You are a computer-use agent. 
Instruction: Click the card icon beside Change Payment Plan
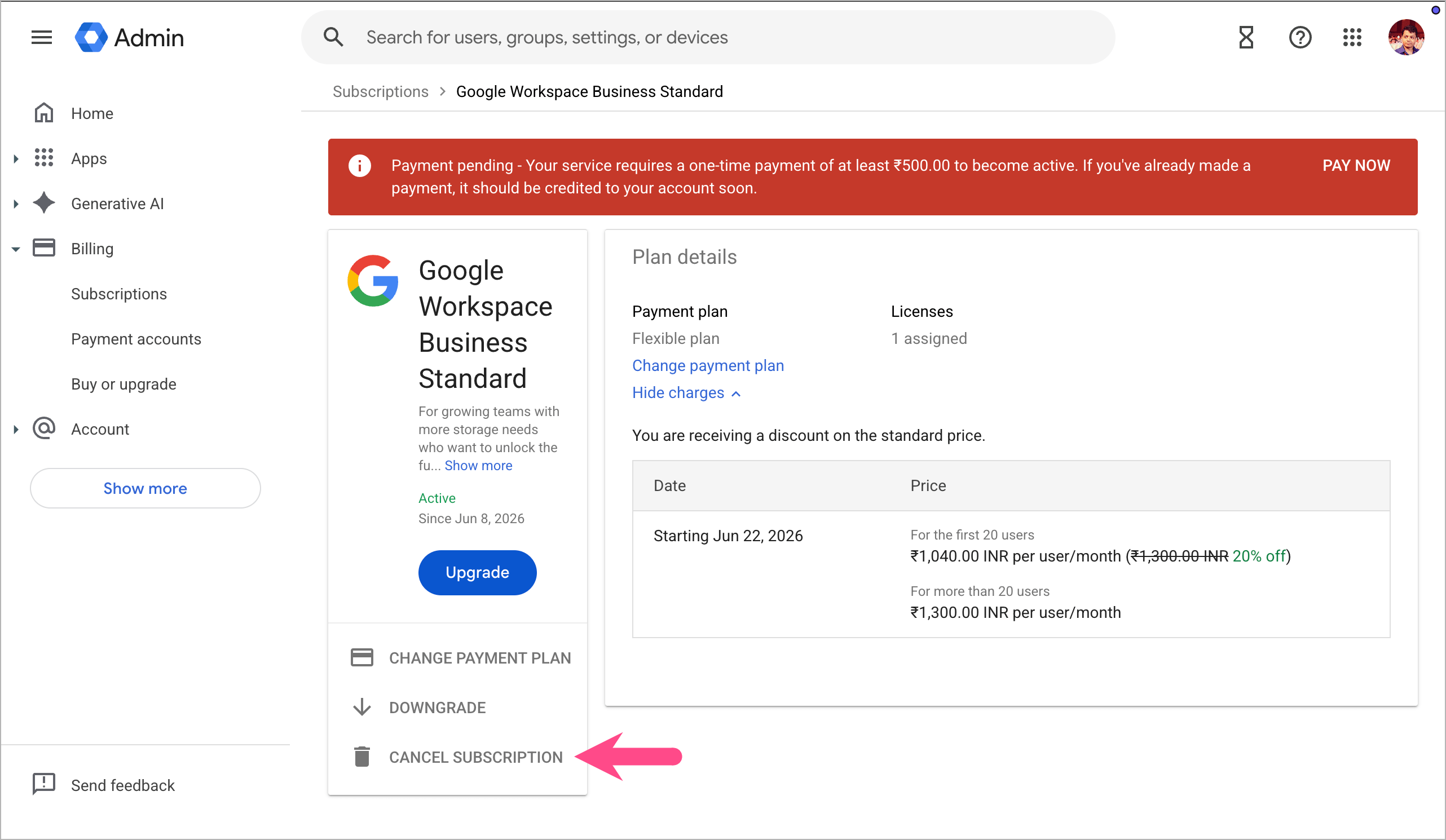tap(362, 657)
